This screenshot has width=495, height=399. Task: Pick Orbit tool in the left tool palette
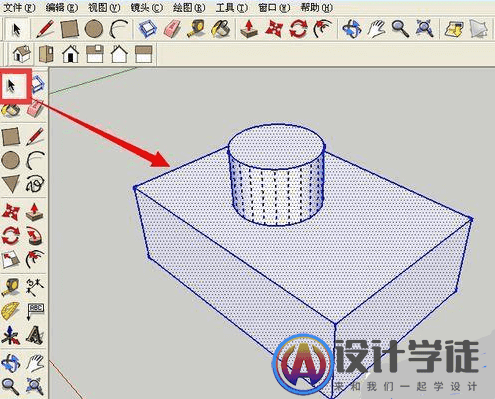pos(11,363)
